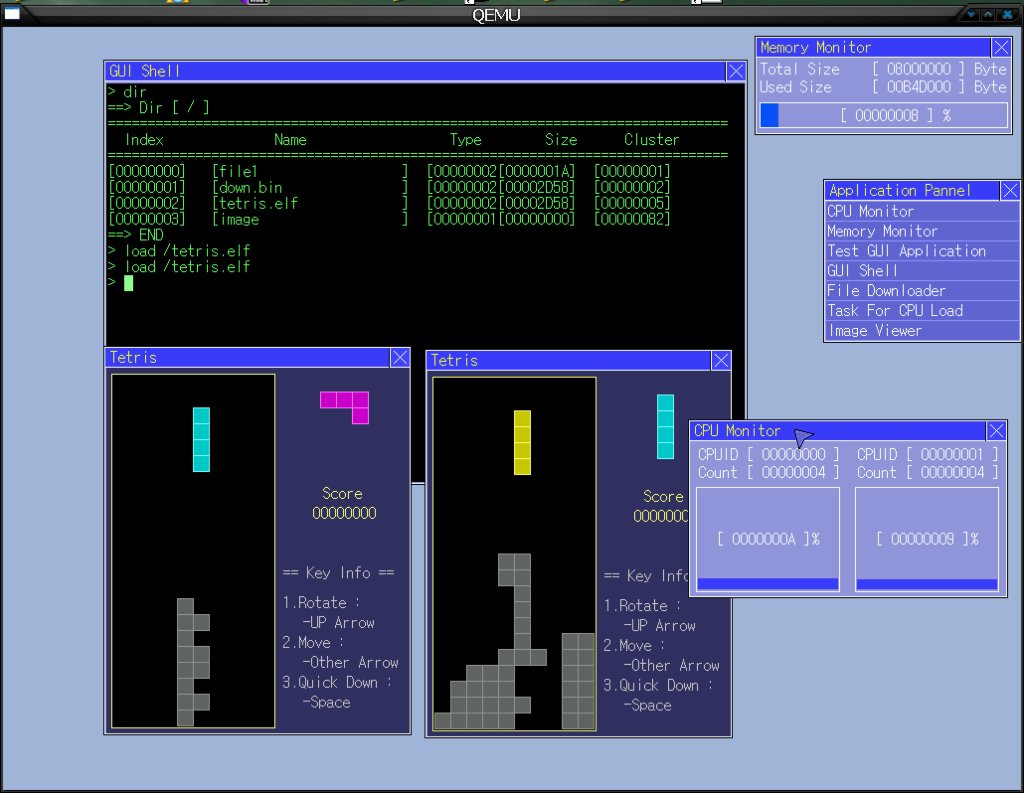Click the 'Index' column header in shell

tap(144, 139)
